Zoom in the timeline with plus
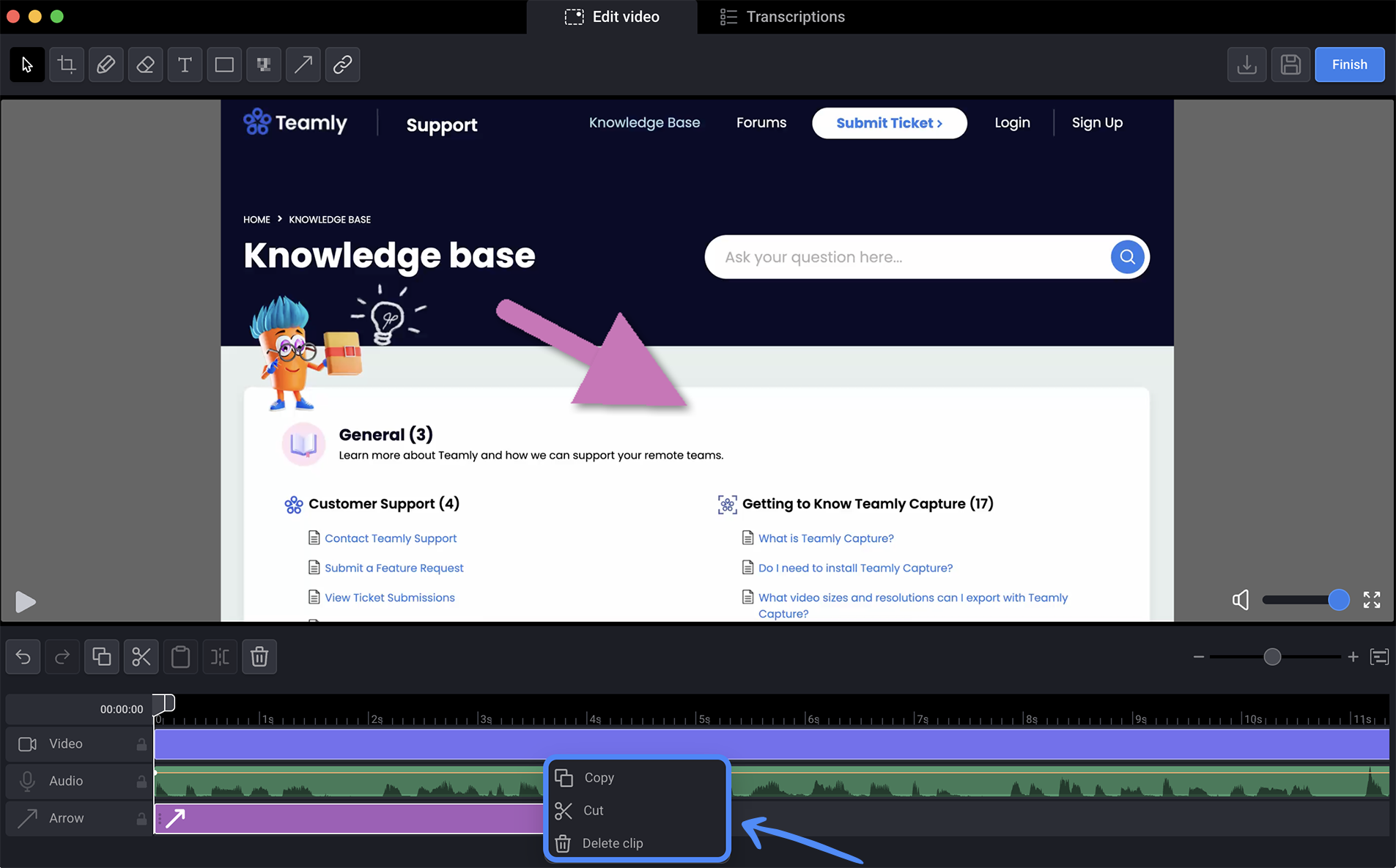This screenshot has height=868, width=1396. (1353, 657)
